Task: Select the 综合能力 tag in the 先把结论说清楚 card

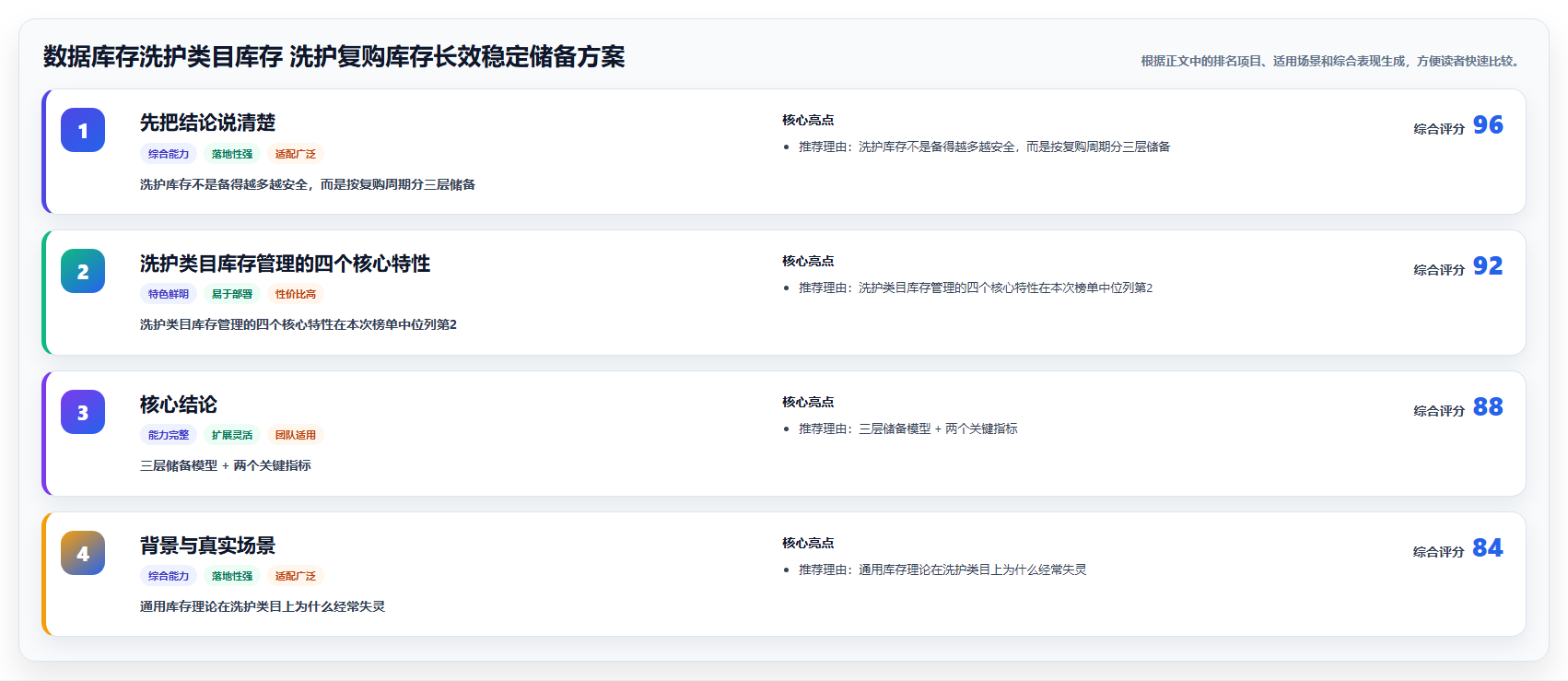Action: (x=169, y=154)
